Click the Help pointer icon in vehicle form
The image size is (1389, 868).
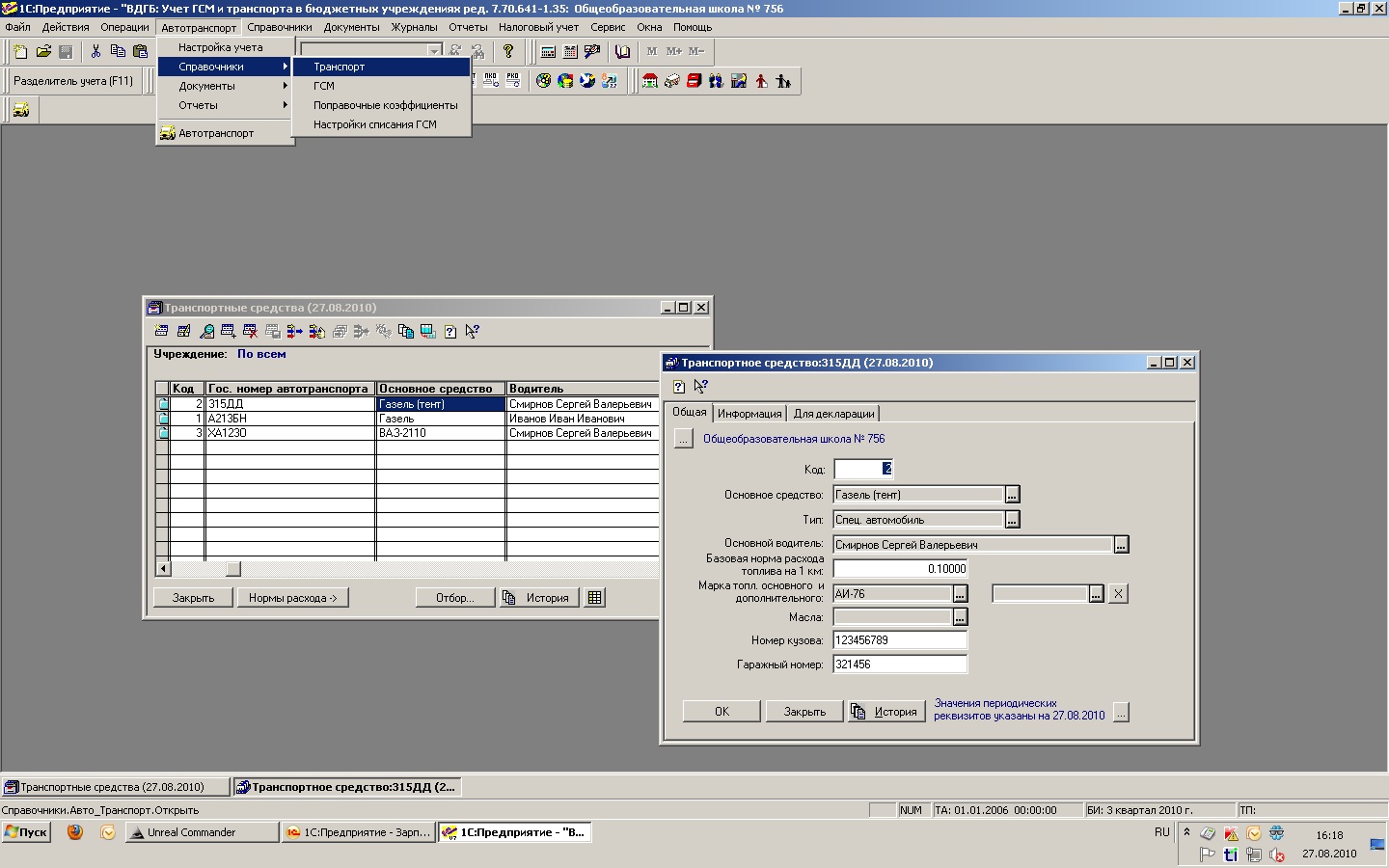701,387
